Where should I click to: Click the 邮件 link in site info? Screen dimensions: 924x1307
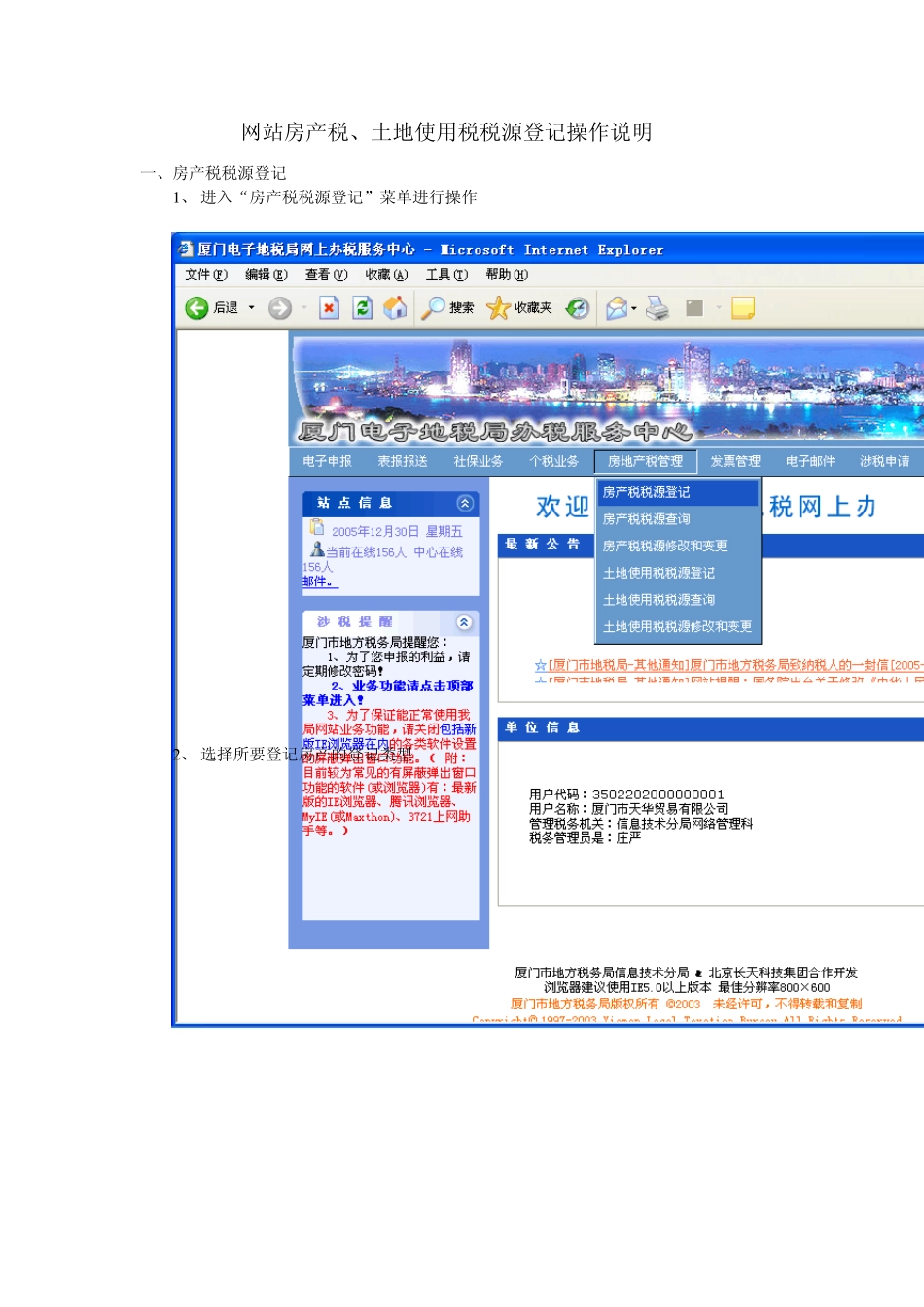coord(318,582)
